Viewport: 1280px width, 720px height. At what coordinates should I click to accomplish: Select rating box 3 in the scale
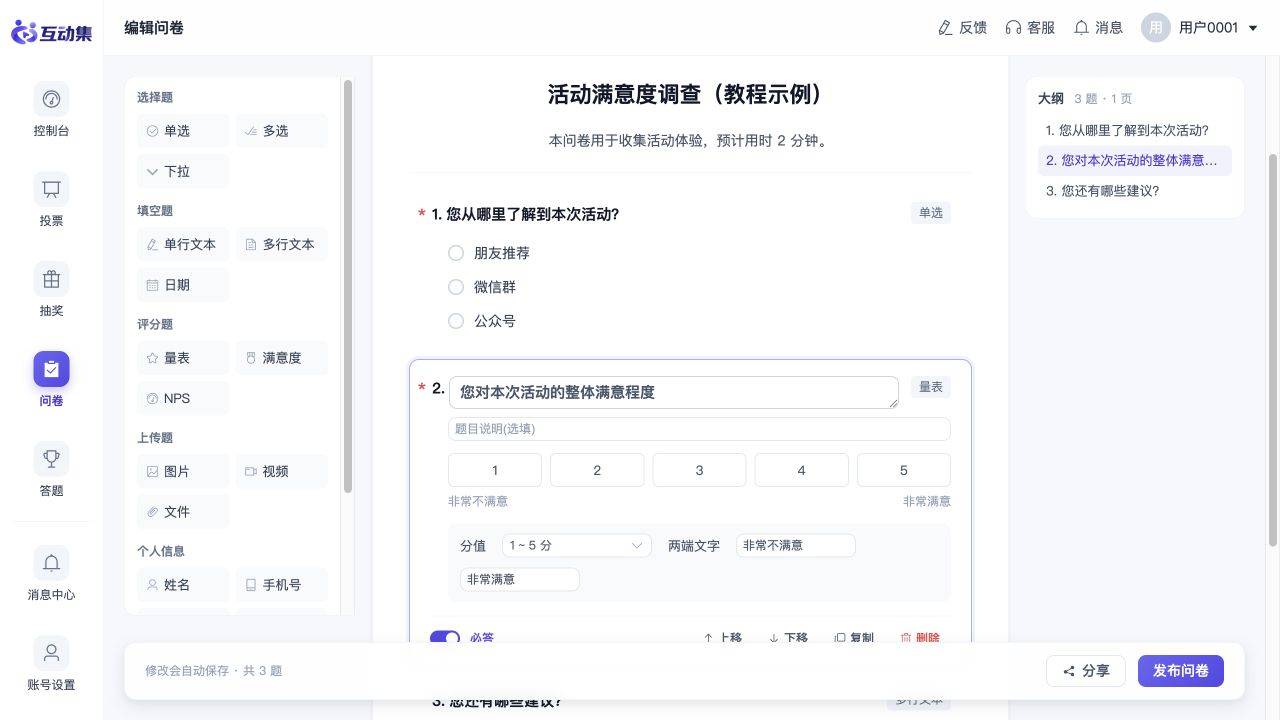(x=699, y=470)
